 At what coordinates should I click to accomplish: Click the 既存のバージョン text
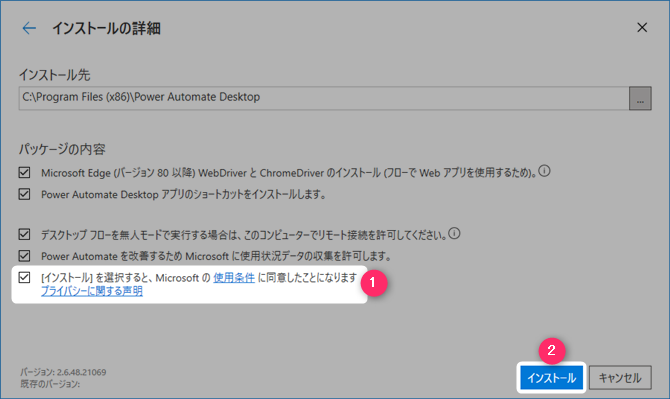[x=50, y=384]
